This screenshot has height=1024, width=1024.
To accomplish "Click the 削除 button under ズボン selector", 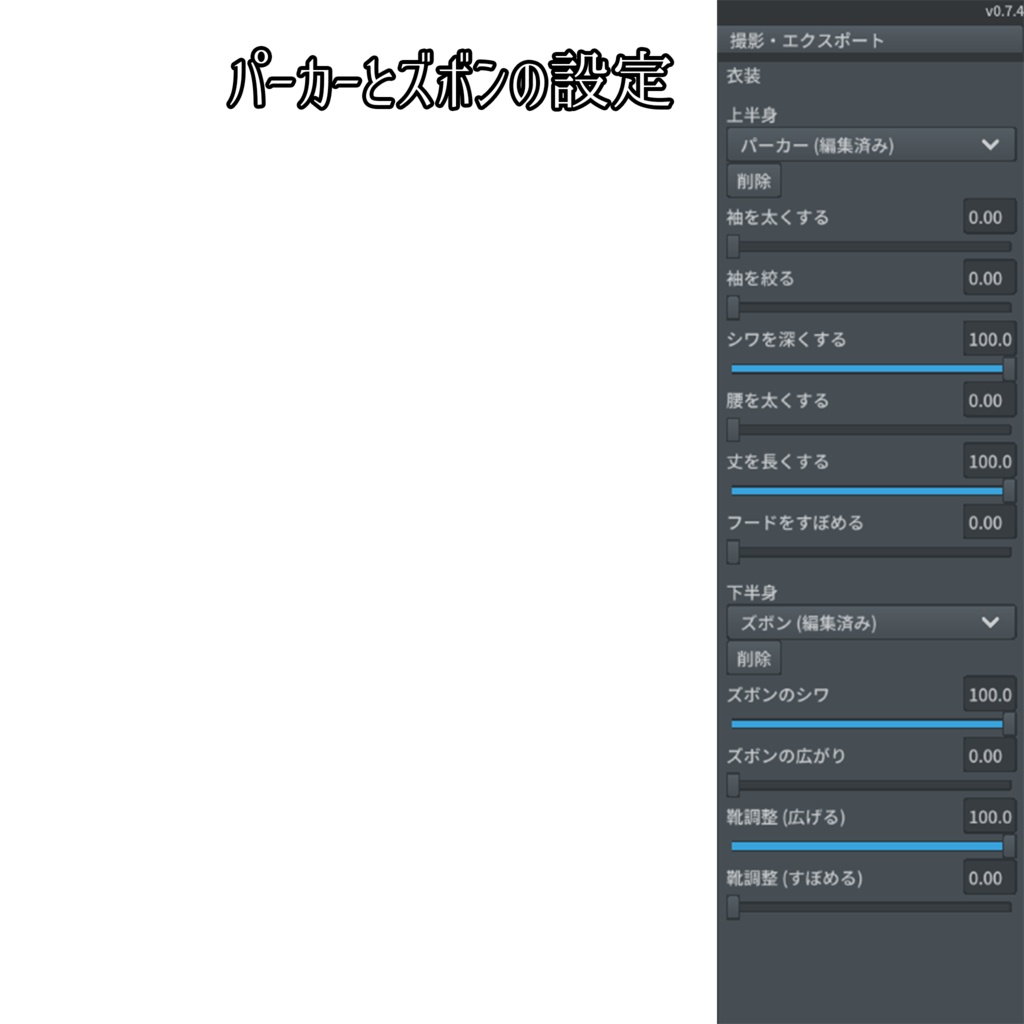I will point(753,658).
